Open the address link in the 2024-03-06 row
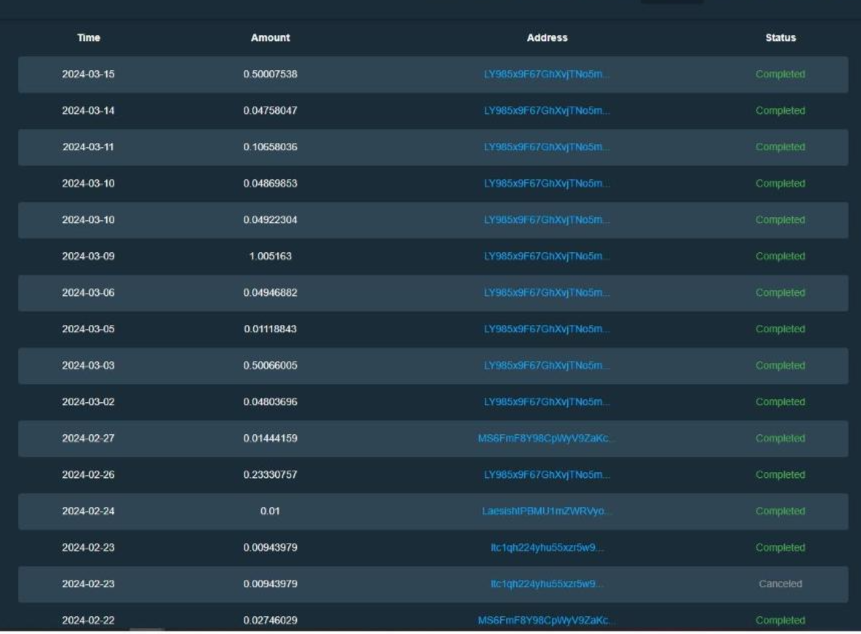This screenshot has width=861, height=634. click(546, 293)
